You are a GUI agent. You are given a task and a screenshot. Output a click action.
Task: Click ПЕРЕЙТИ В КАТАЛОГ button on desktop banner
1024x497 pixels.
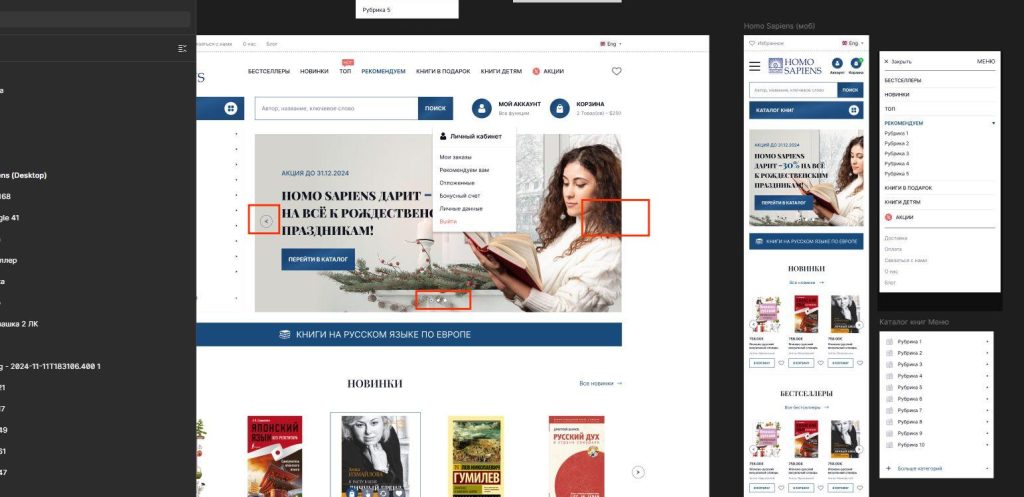(318, 259)
